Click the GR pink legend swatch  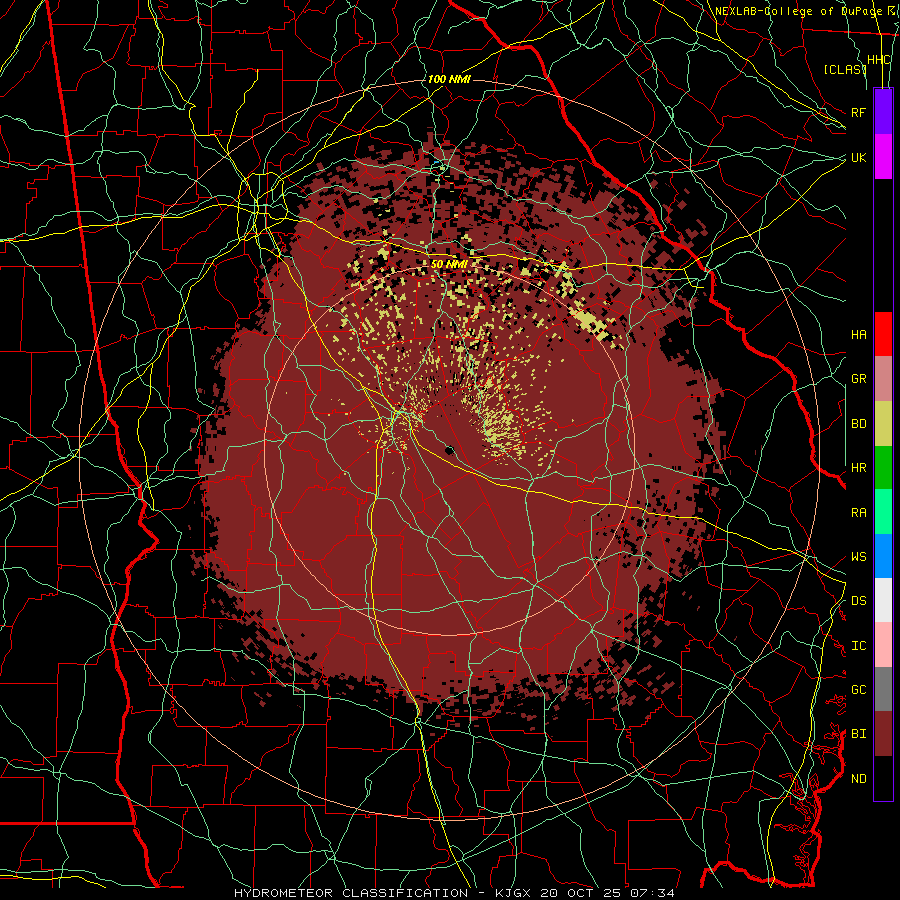tap(883, 379)
